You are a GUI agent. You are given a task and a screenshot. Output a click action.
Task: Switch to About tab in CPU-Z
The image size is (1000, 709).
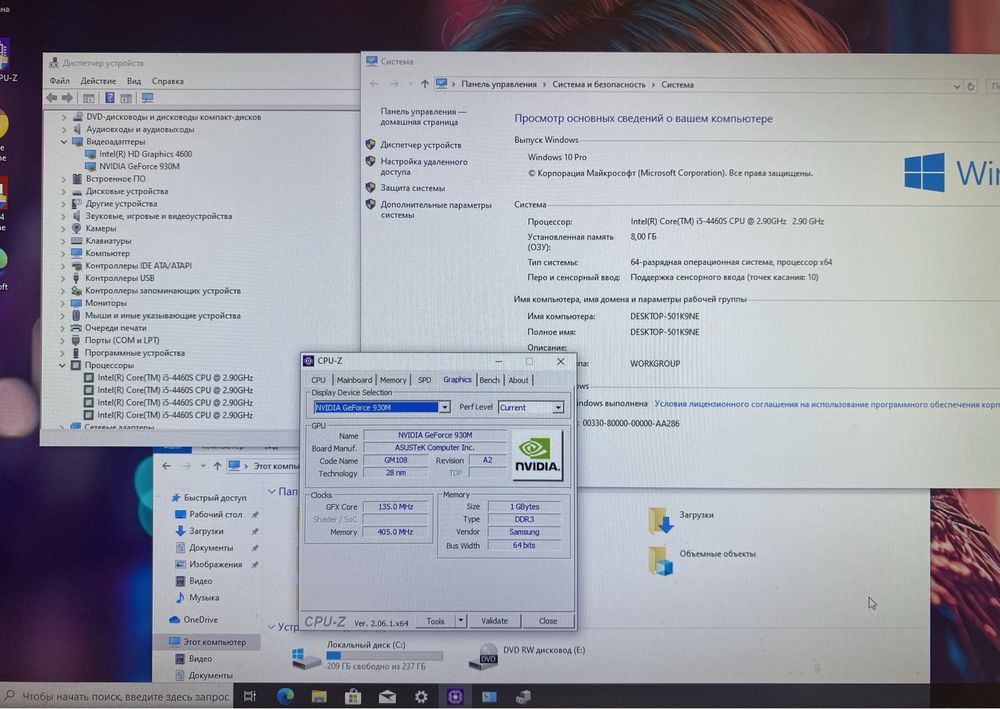518,380
